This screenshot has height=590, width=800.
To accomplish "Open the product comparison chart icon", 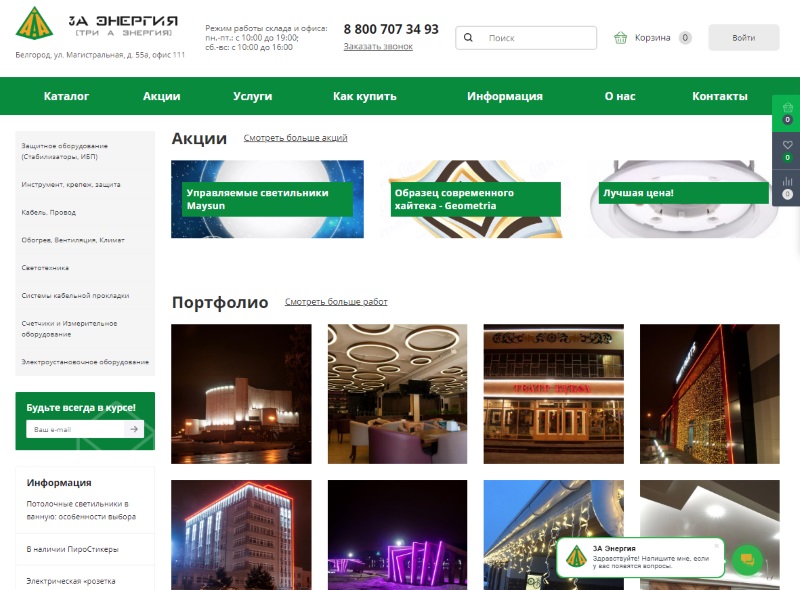I will [787, 183].
